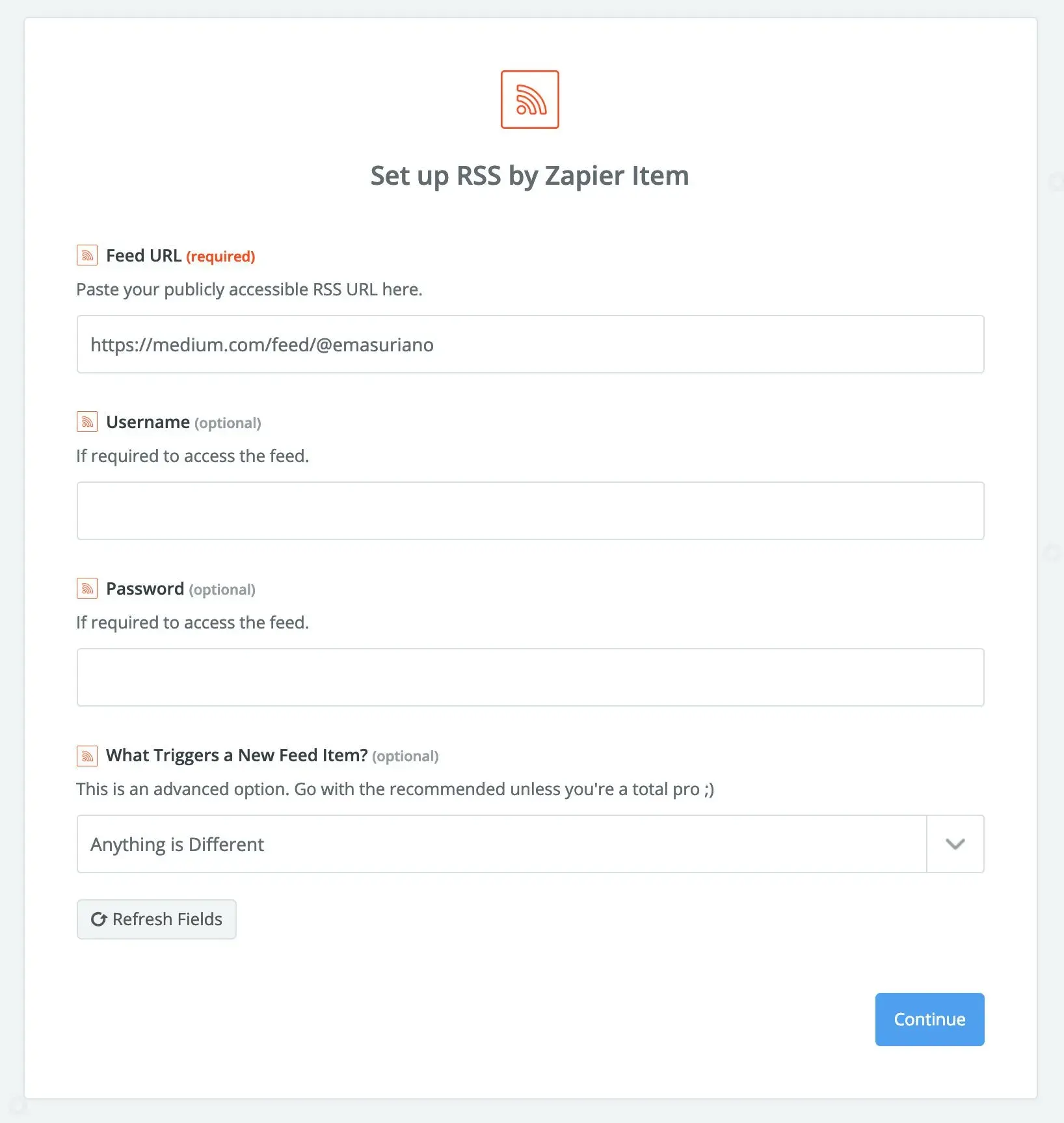Click the RSS icon beside Username label
The width and height of the screenshot is (1064, 1123).
tap(87, 422)
